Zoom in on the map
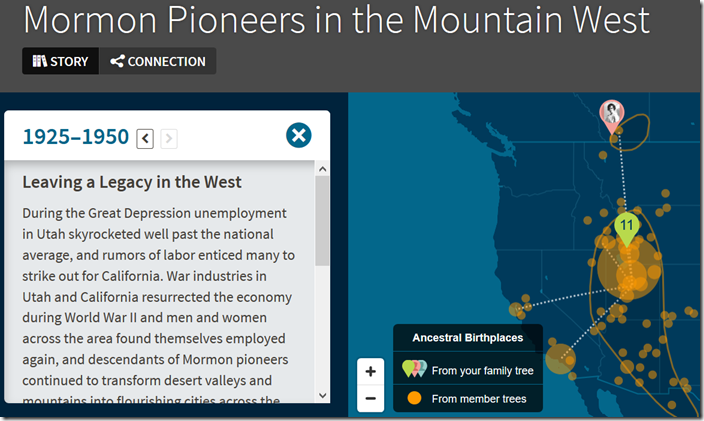The image size is (704, 421). point(370,372)
